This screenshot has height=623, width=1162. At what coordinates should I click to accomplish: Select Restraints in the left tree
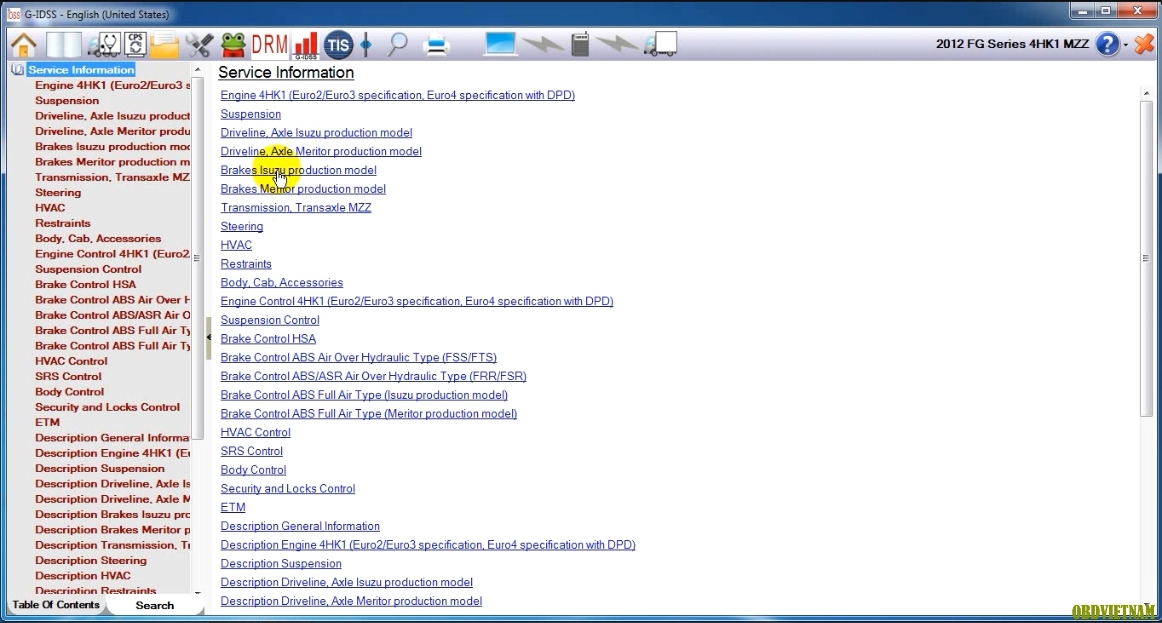tap(63, 223)
